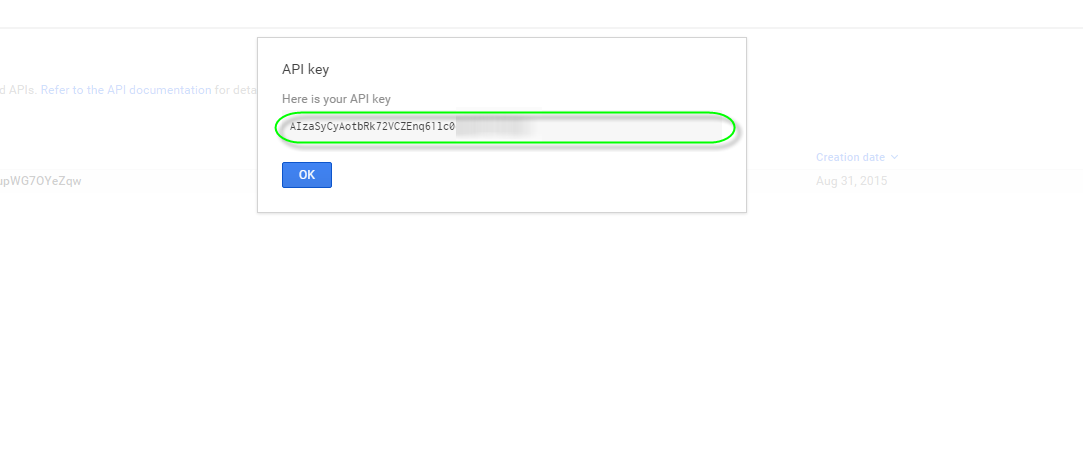Sort by the Creation date column header
Viewport: 1083px width, 465px height.
850,157
